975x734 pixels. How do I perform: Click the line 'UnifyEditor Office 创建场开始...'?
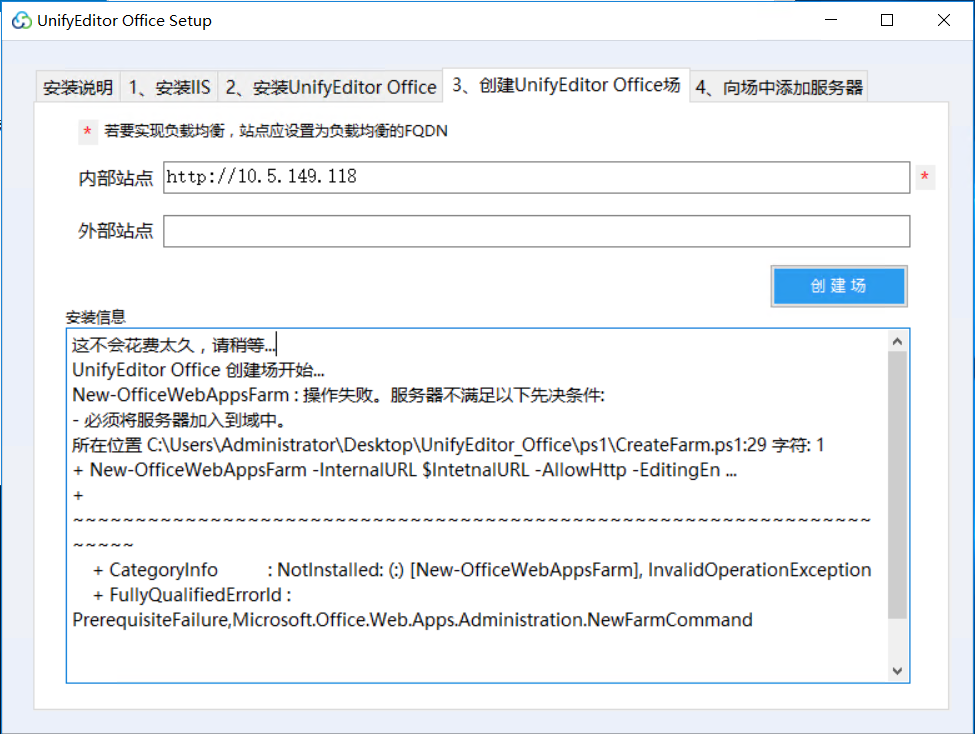point(198,370)
